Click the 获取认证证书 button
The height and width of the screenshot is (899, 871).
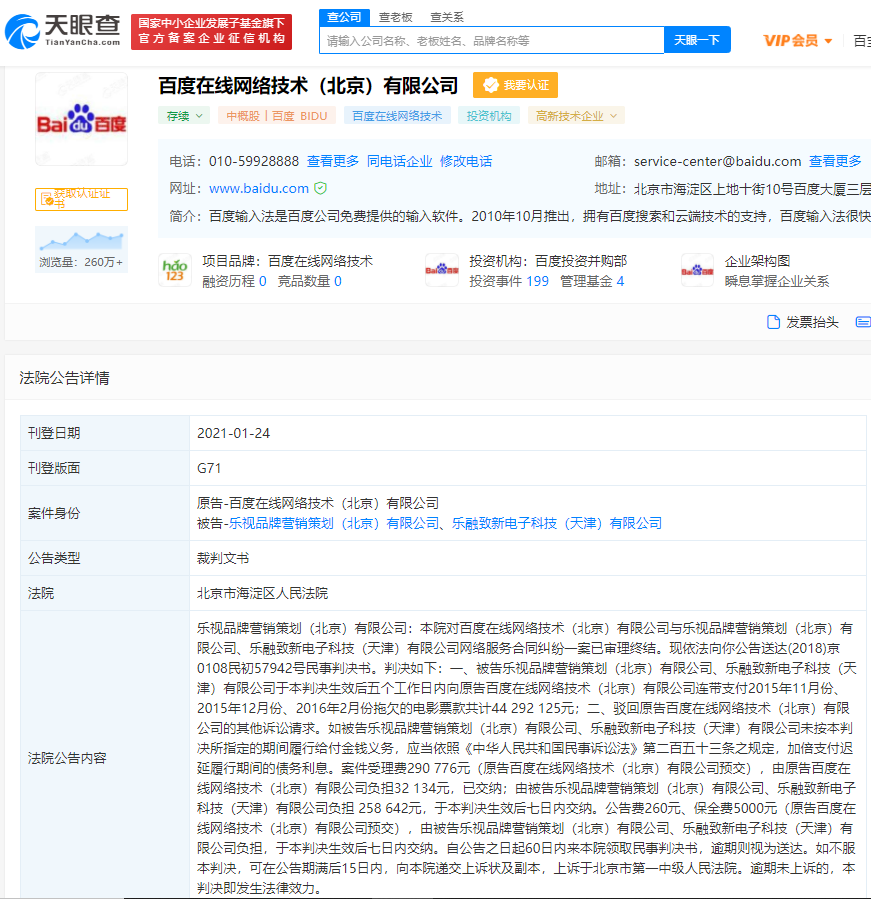[81, 200]
